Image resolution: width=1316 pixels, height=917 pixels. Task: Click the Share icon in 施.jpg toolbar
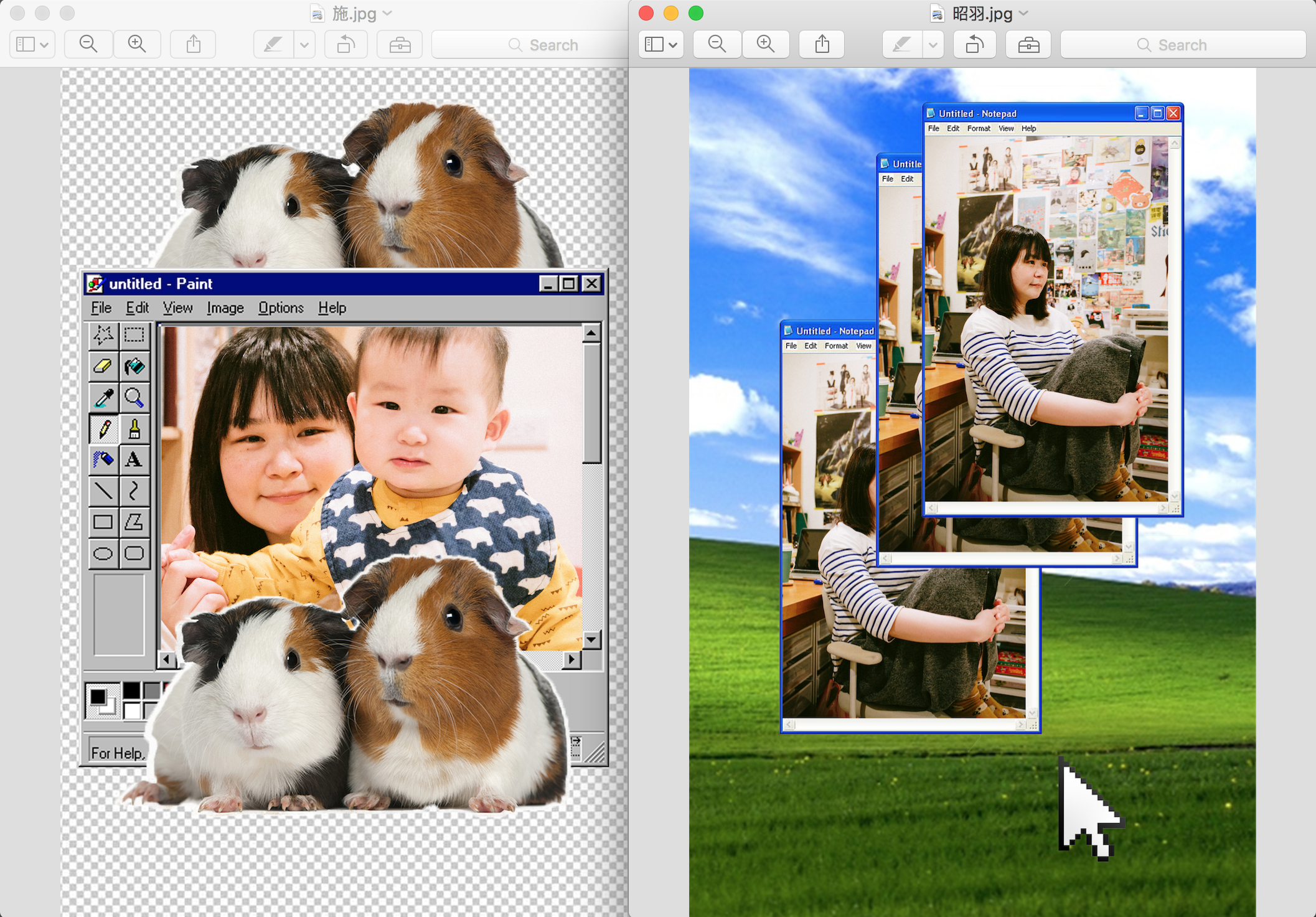tap(193, 45)
